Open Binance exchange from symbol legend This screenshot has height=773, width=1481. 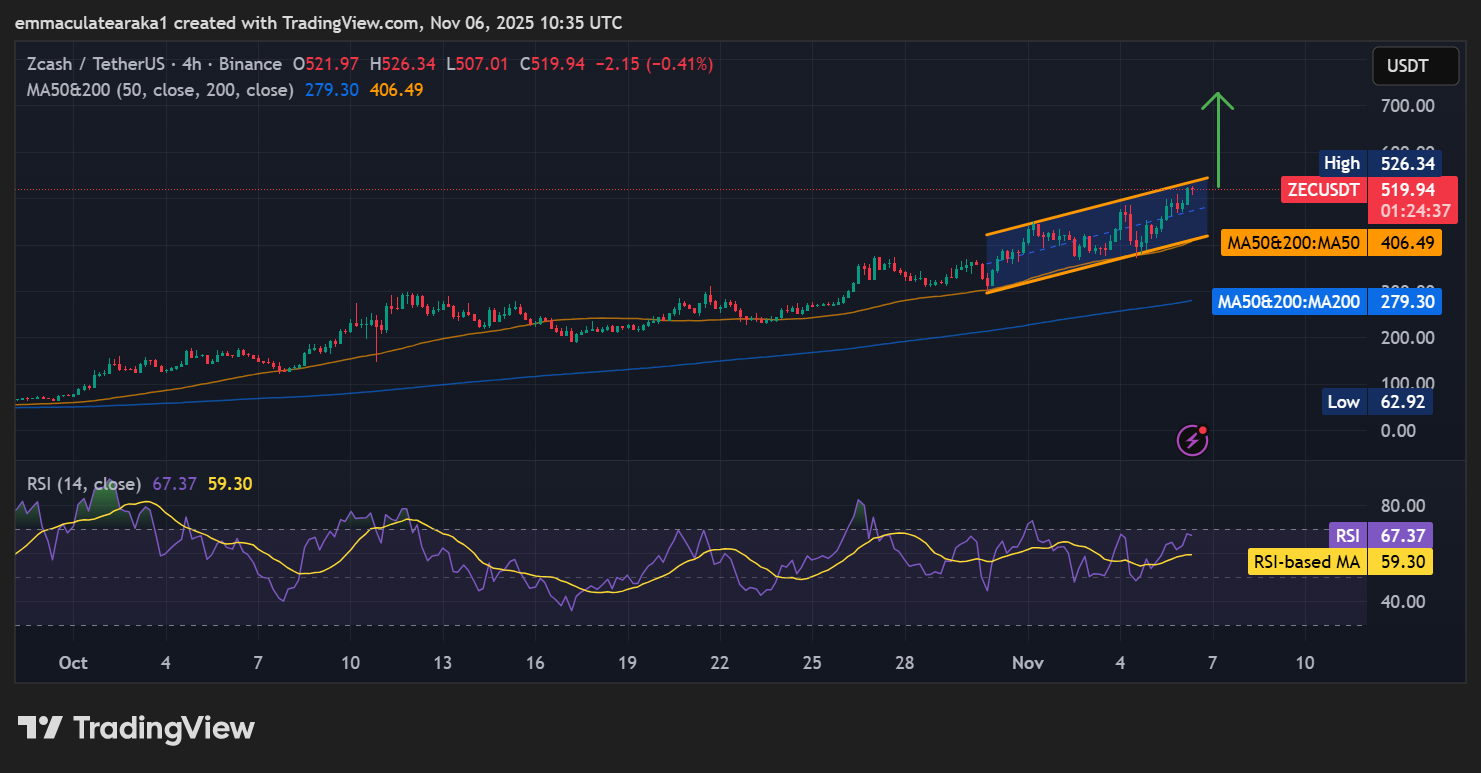pyautogui.click(x=251, y=63)
